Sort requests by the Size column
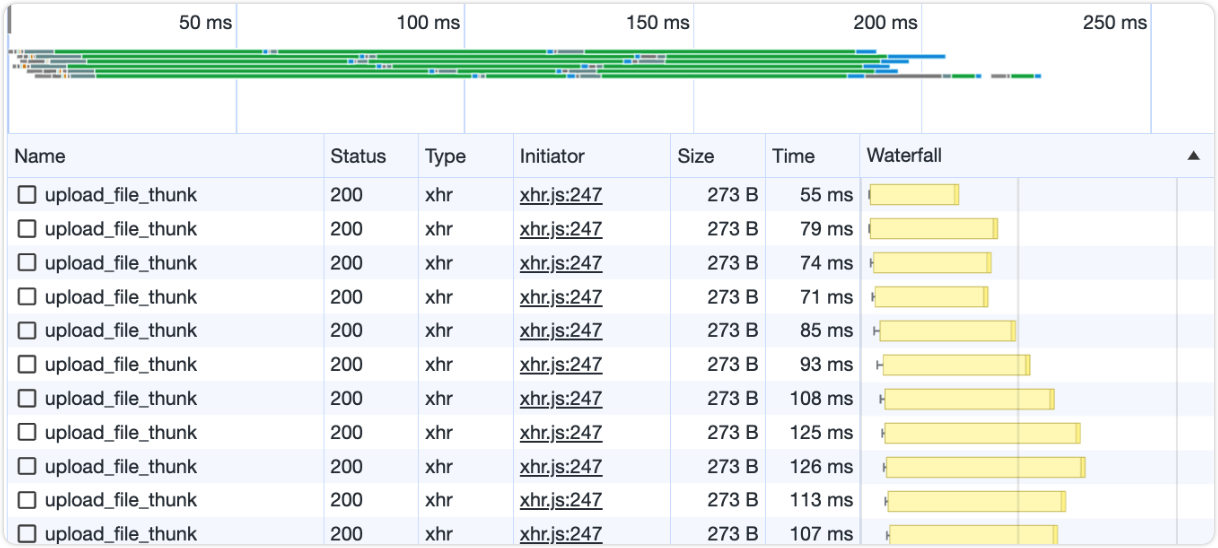Image resolution: width=1218 pixels, height=548 pixels. coord(718,156)
